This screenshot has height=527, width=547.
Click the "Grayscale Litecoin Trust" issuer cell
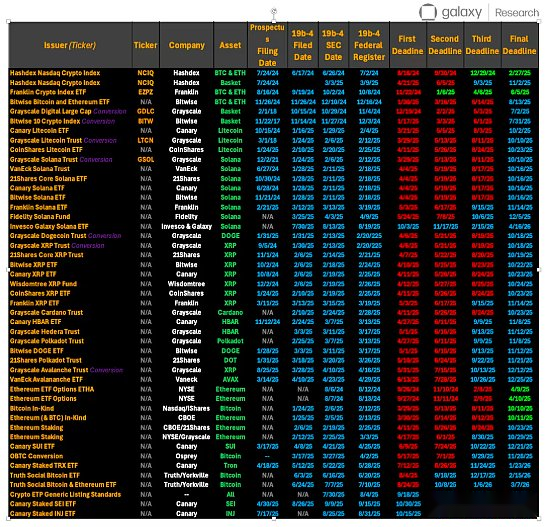pos(63,141)
